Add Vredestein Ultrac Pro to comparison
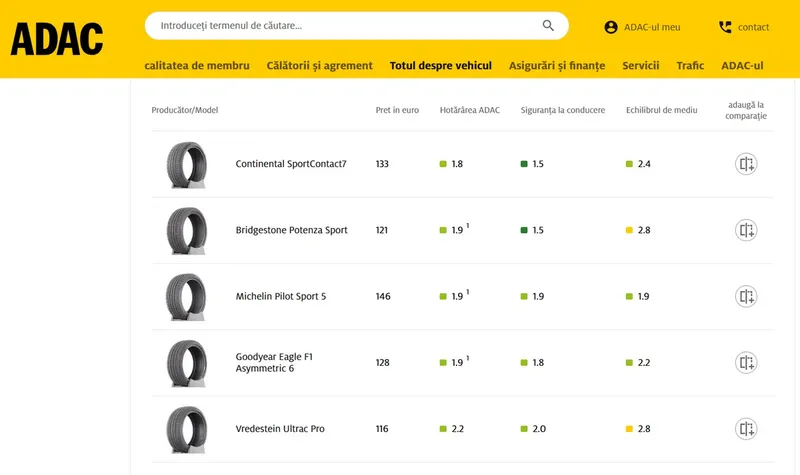The image size is (800, 475). (746, 429)
